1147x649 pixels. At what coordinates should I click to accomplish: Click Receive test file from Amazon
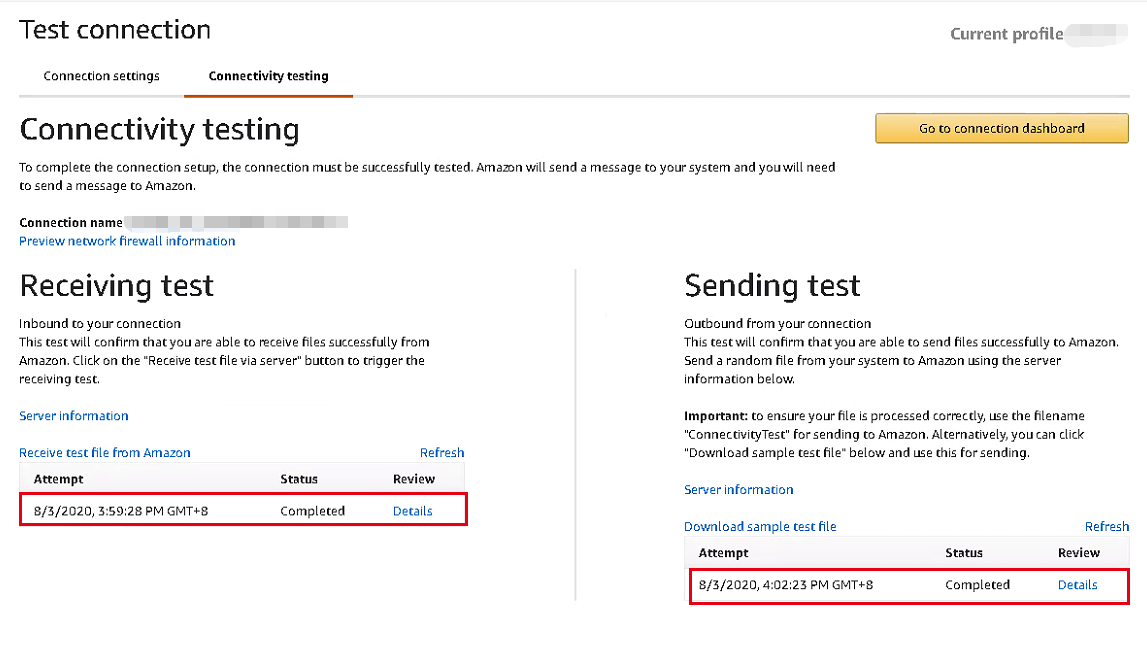click(105, 453)
